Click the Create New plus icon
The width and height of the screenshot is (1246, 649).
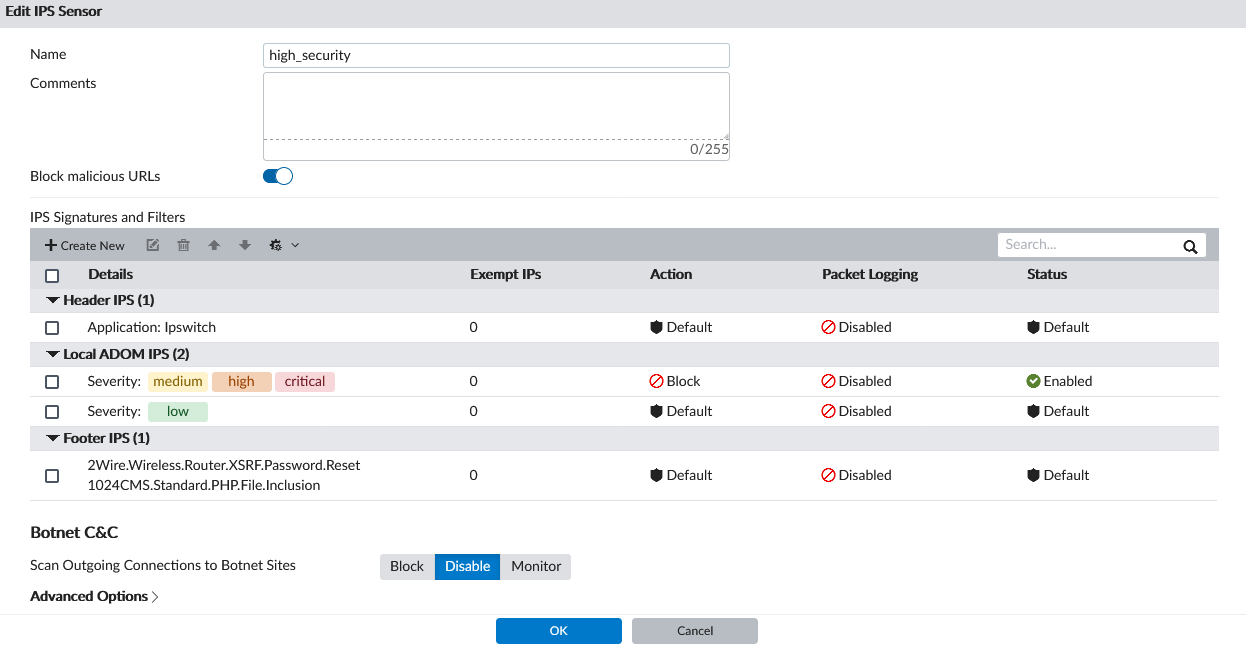coord(51,245)
